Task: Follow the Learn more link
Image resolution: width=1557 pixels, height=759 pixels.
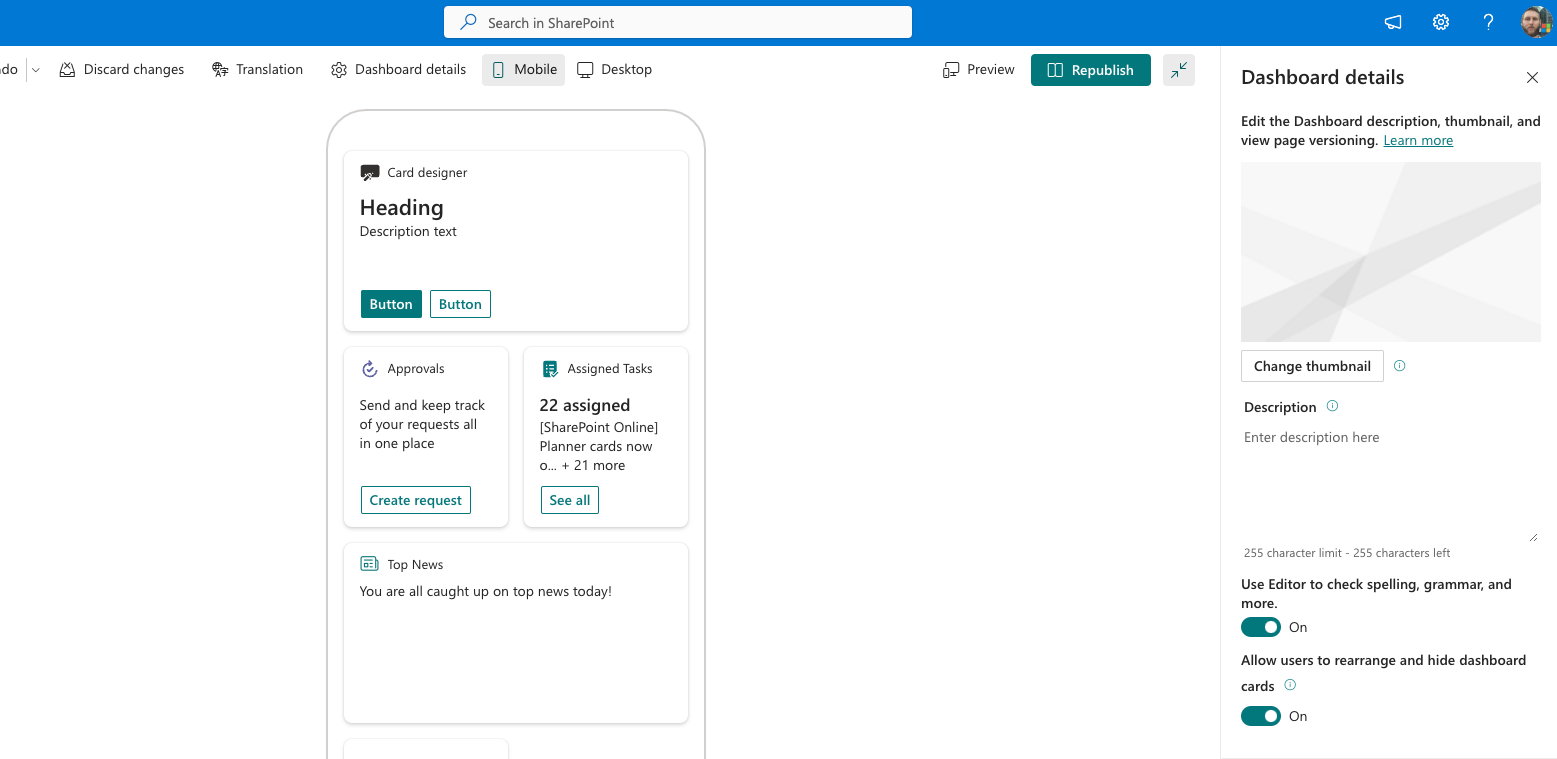Action: coord(1418,141)
